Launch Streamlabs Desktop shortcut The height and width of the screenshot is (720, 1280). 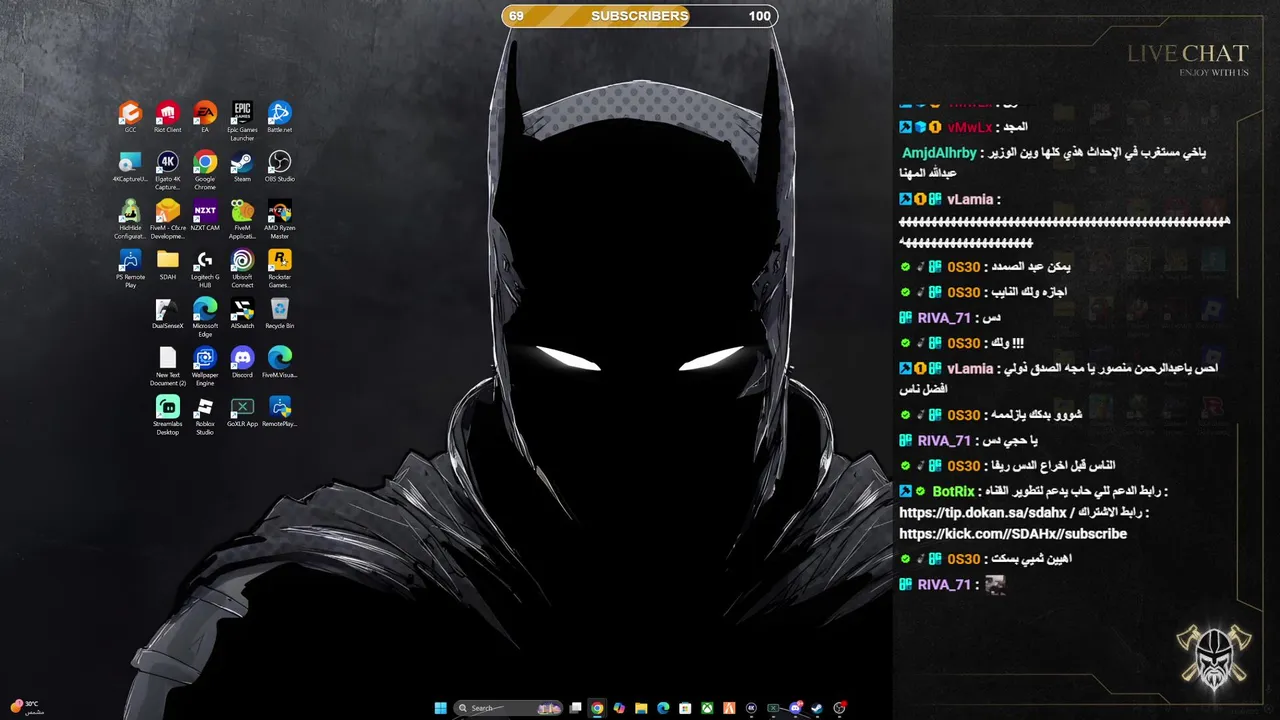(167, 415)
